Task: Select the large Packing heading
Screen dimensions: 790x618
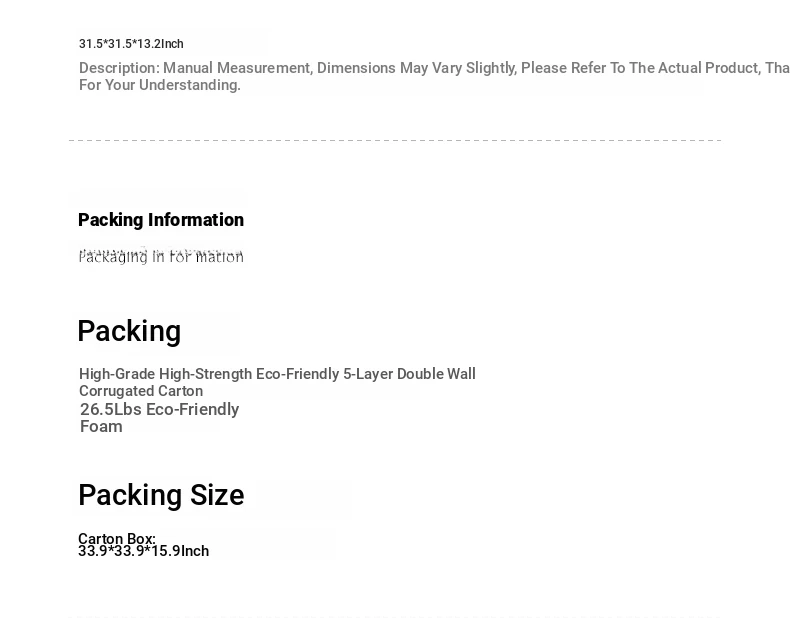Action: tap(129, 331)
